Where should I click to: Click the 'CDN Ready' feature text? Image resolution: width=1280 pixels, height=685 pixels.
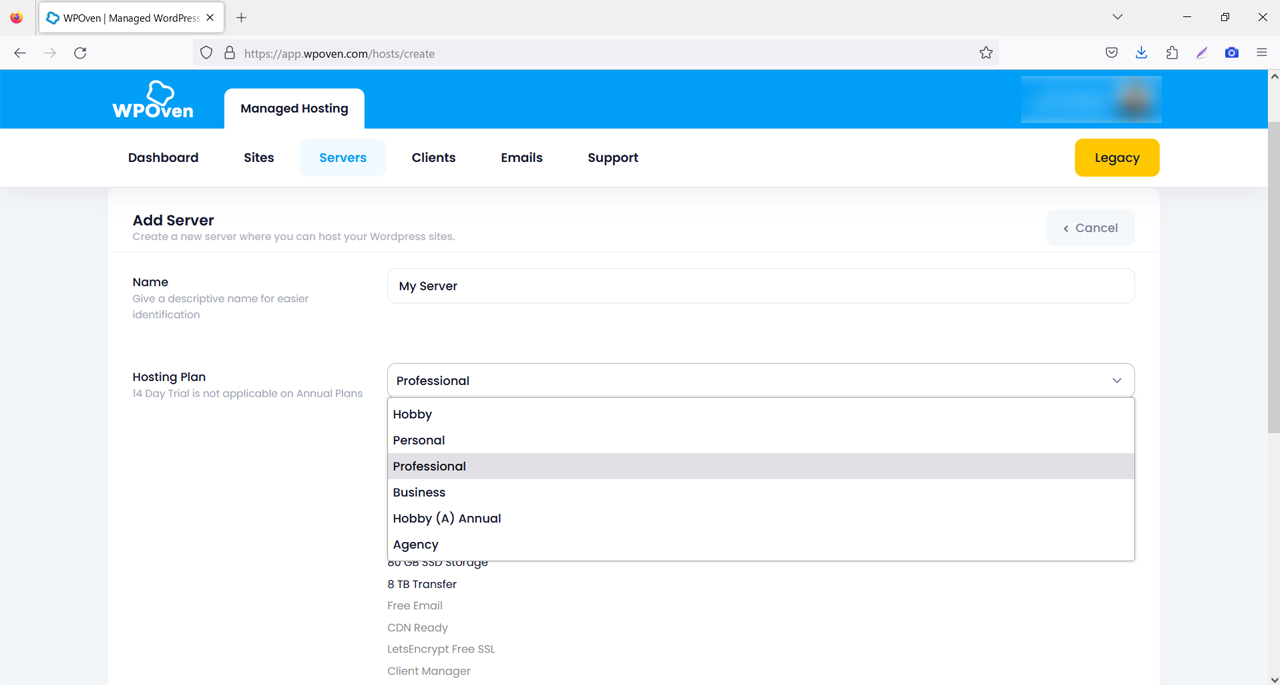click(x=418, y=628)
